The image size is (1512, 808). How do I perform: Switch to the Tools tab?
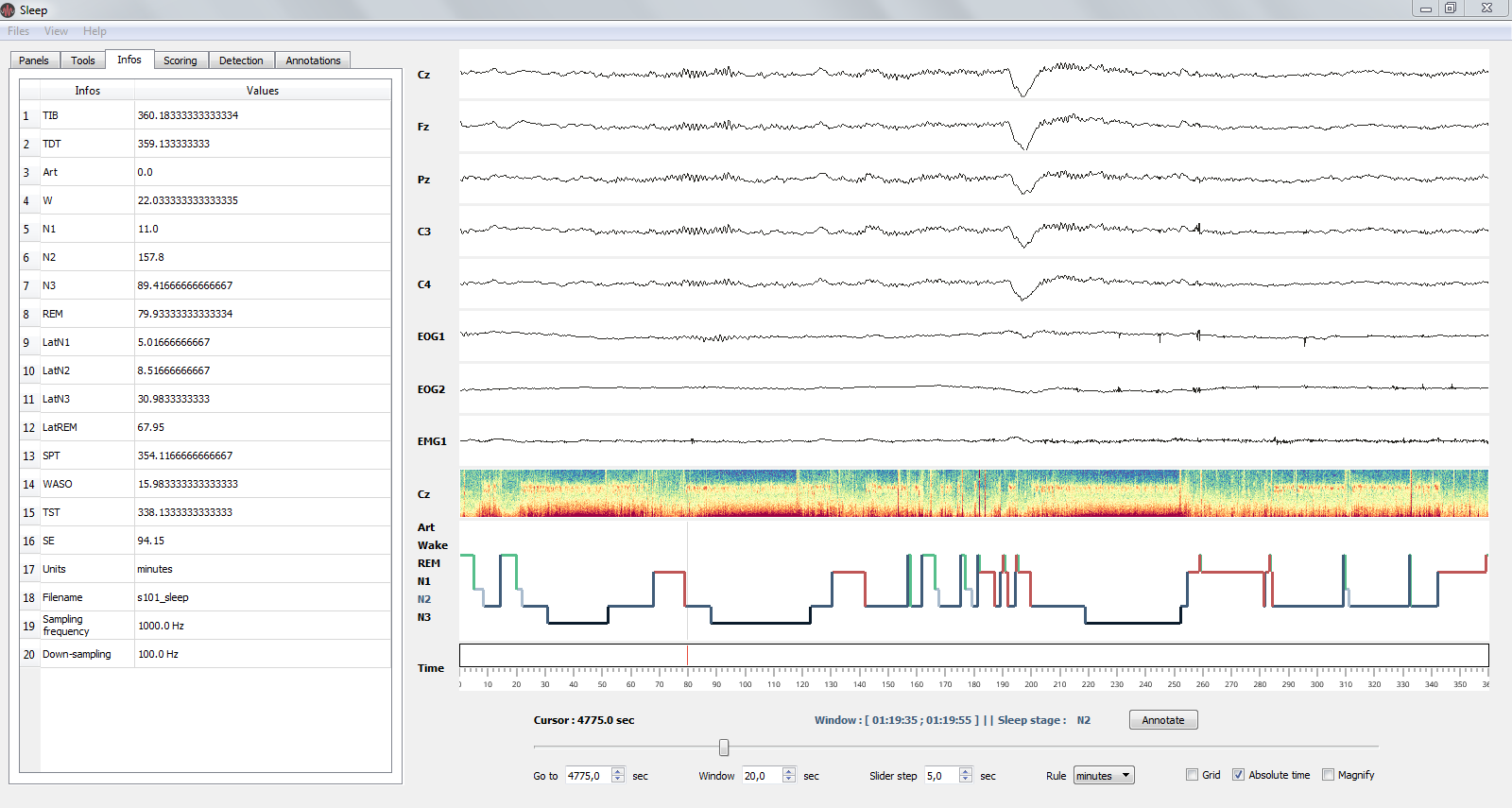click(x=83, y=60)
